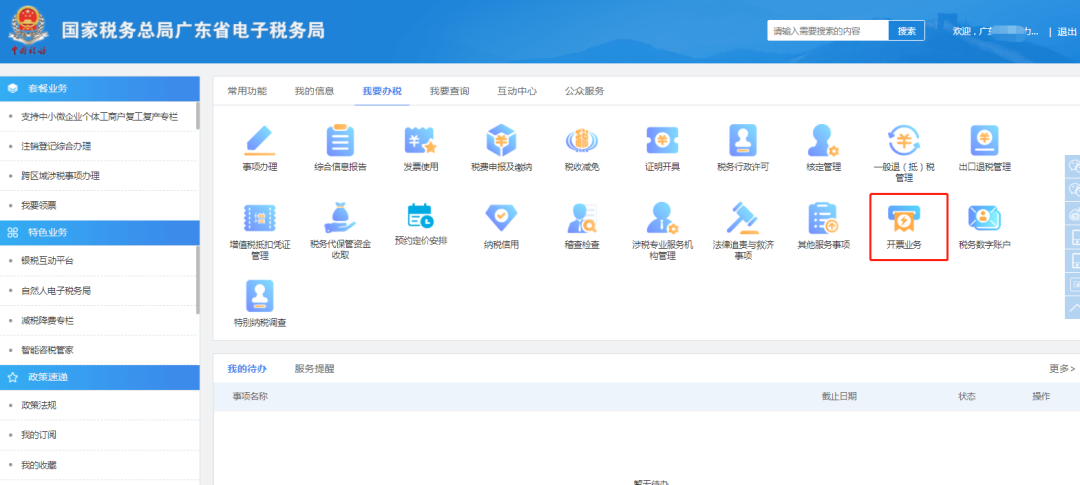Click the 事项名称 column header
Screen dimensions: 1080x485
(250, 397)
